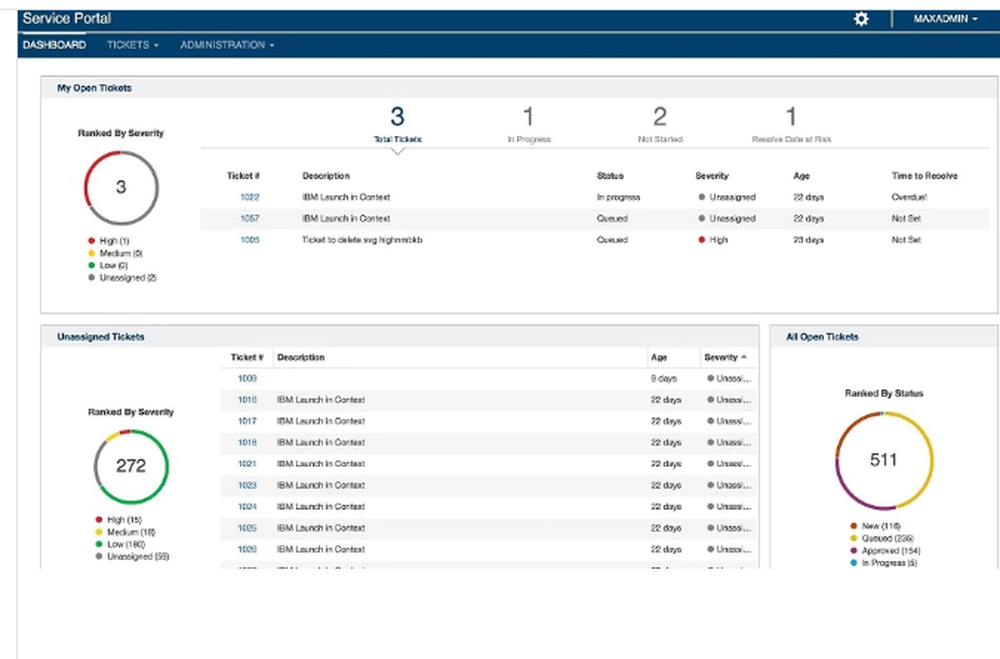Image resolution: width=1000 pixels, height=659 pixels.
Task: Sort Unassigned Tickets by Age column
Action: click(x=659, y=357)
